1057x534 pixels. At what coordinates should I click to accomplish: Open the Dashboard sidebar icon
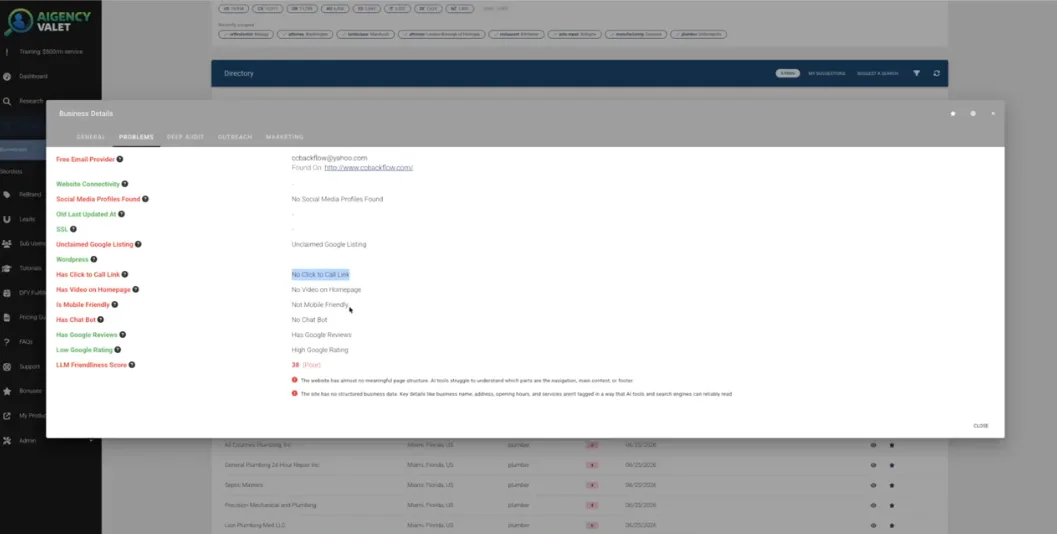[x=7, y=76]
